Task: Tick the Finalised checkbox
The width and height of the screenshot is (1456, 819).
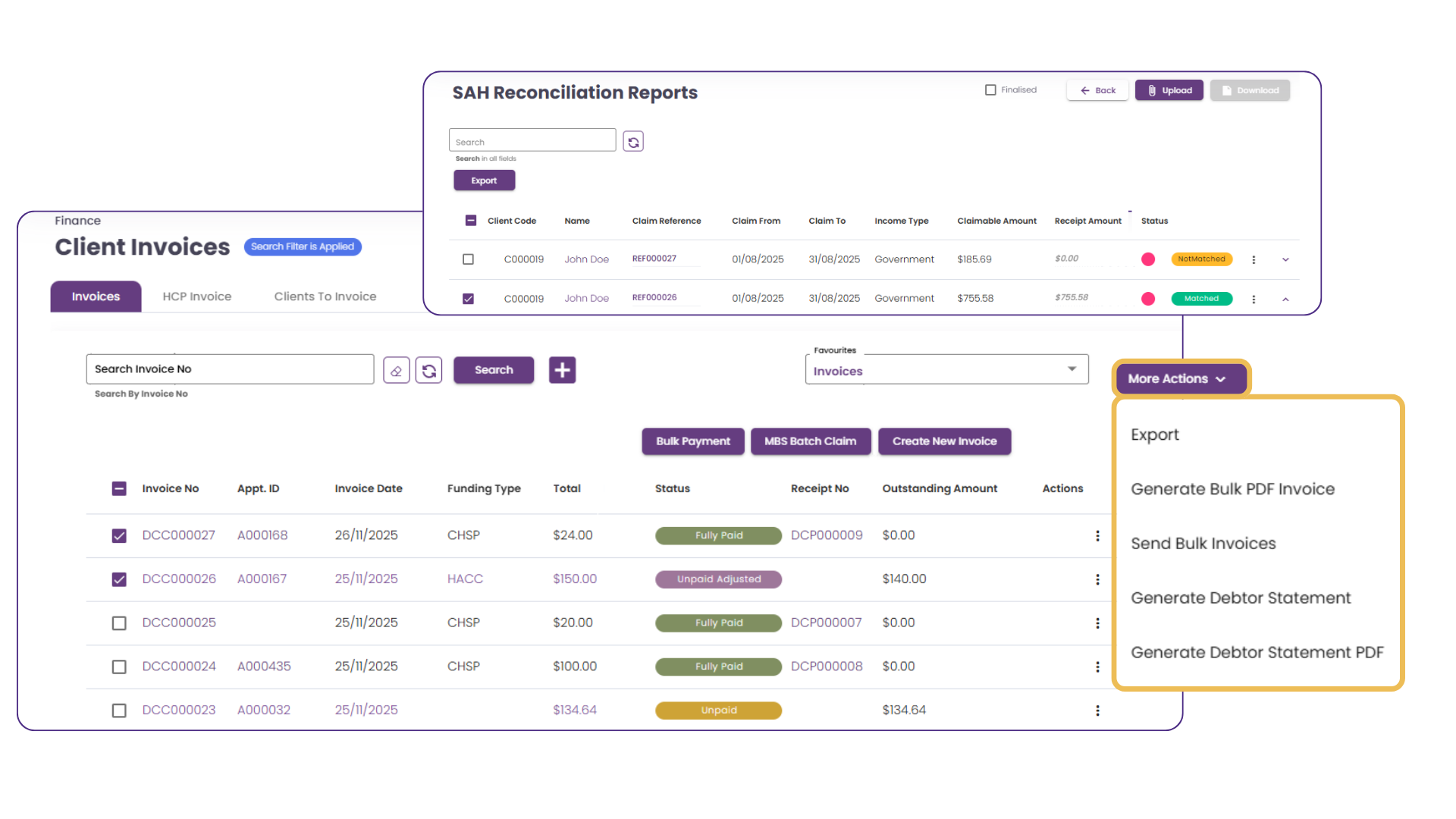Action: tap(990, 90)
